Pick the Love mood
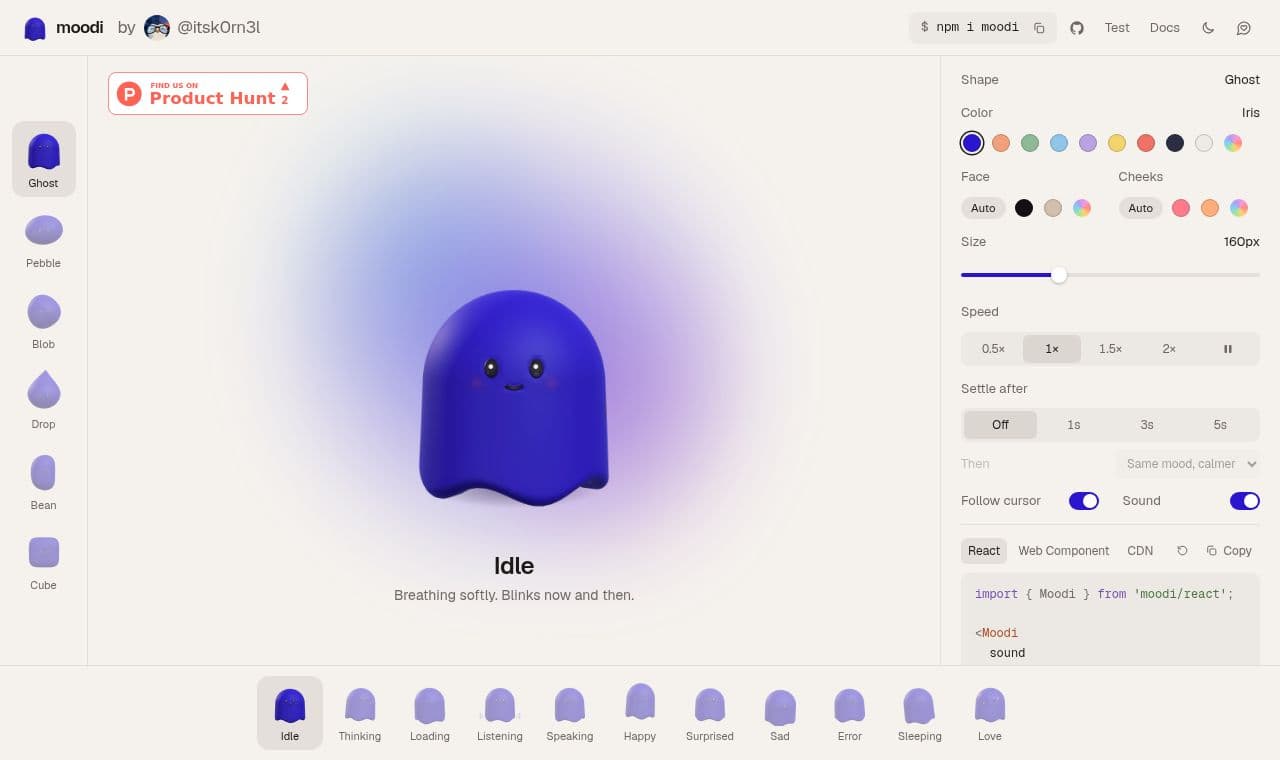 tap(990, 713)
